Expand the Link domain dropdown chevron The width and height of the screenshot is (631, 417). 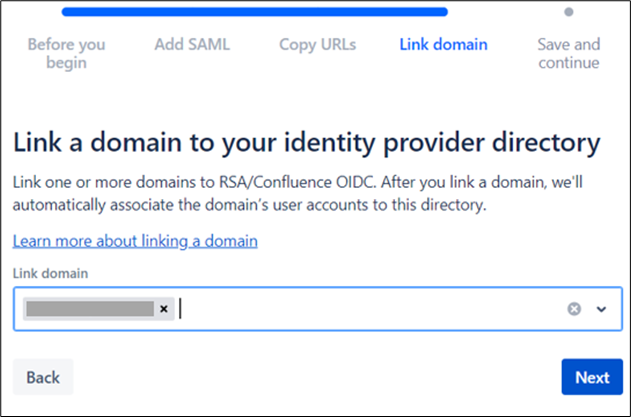[x=601, y=309]
